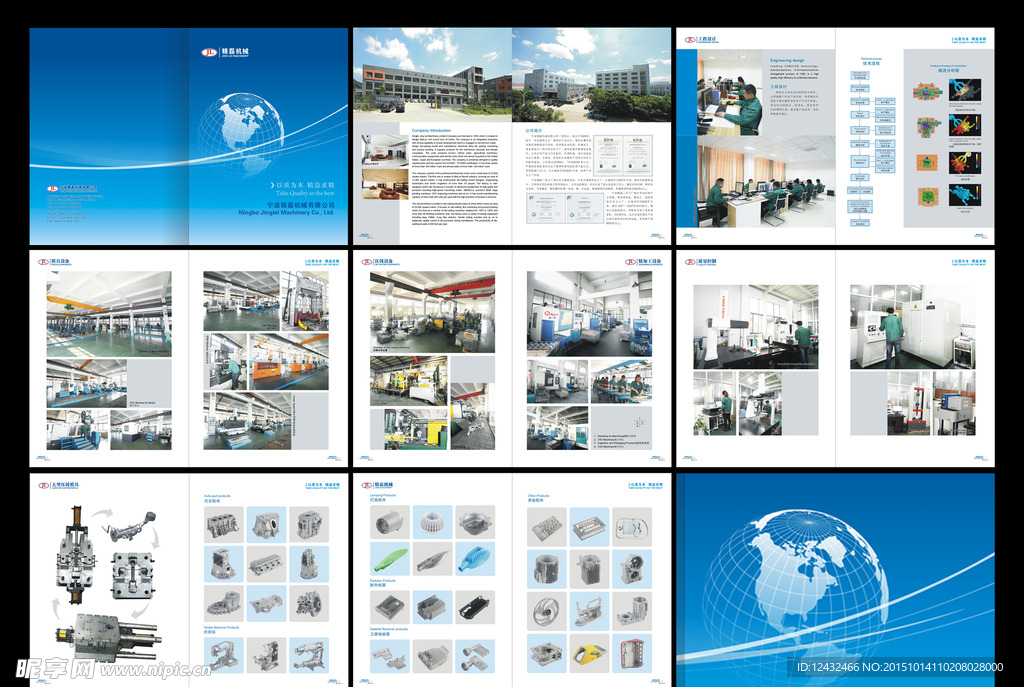Select the black radiator product image
The width and height of the screenshot is (1024, 687).
(475, 608)
